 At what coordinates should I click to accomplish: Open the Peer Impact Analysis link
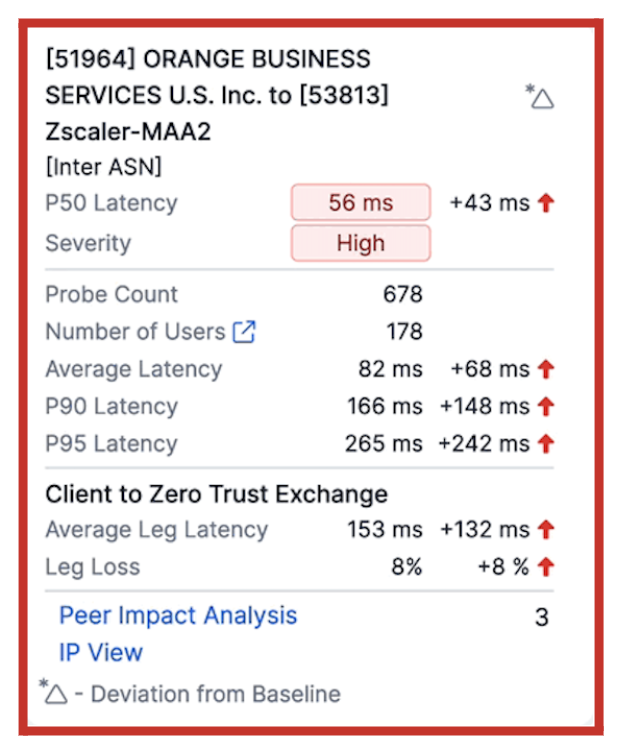(x=178, y=615)
